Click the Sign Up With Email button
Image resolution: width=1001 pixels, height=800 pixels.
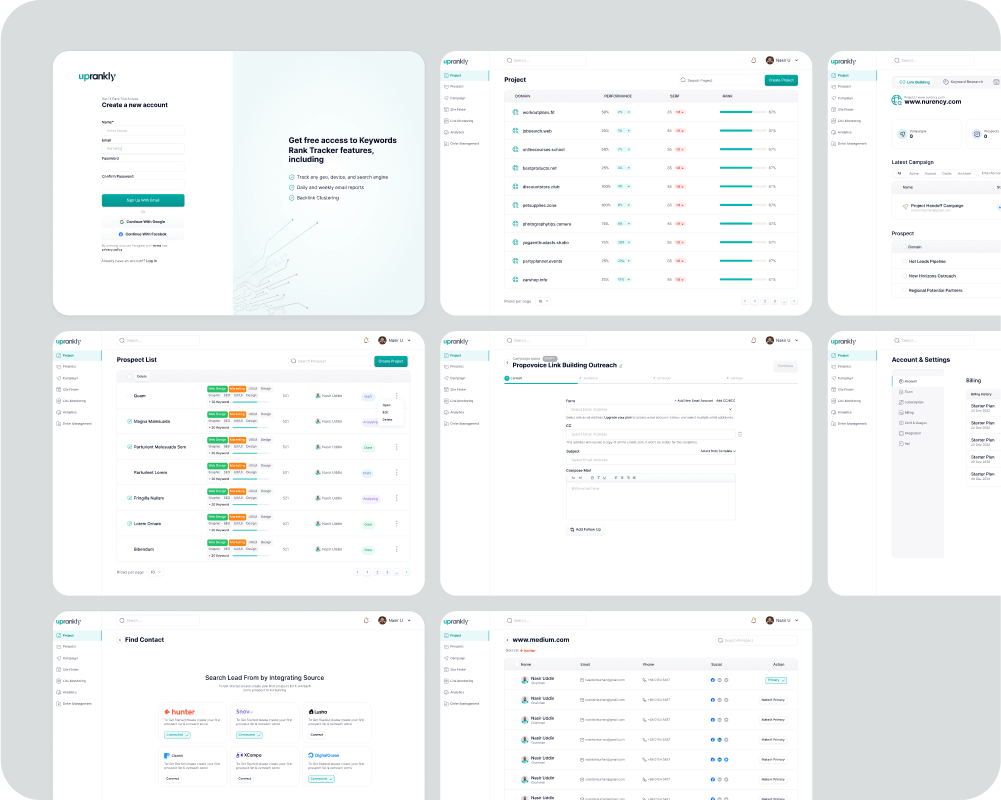coord(143,200)
